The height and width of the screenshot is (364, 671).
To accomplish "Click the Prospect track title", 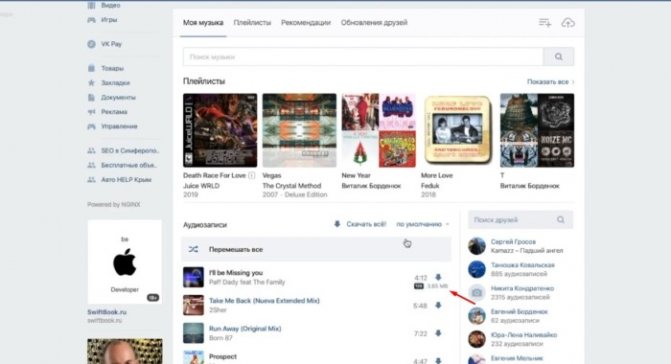I will click(x=223, y=356).
